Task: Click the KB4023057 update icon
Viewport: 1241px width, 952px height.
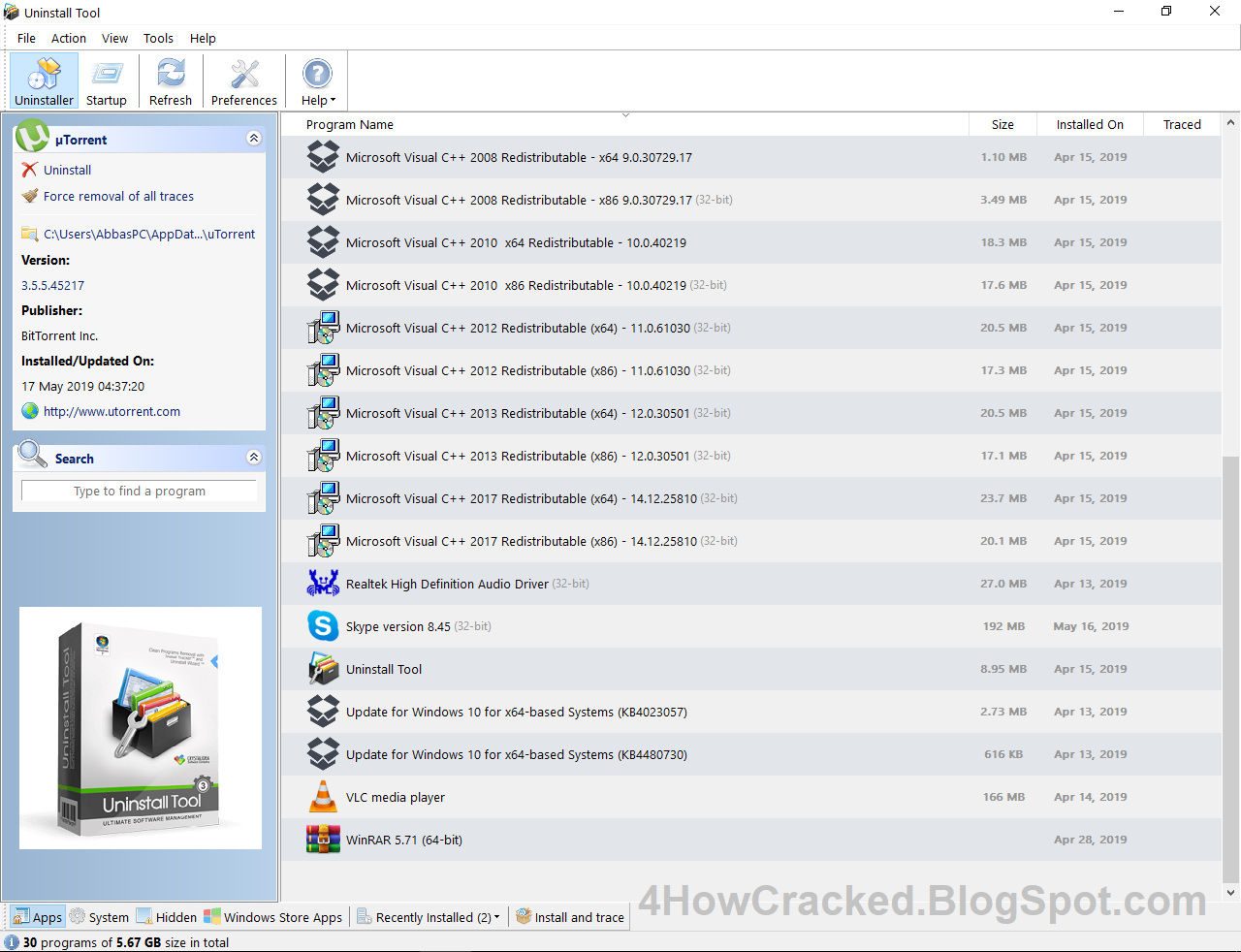Action: [x=323, y=712]
